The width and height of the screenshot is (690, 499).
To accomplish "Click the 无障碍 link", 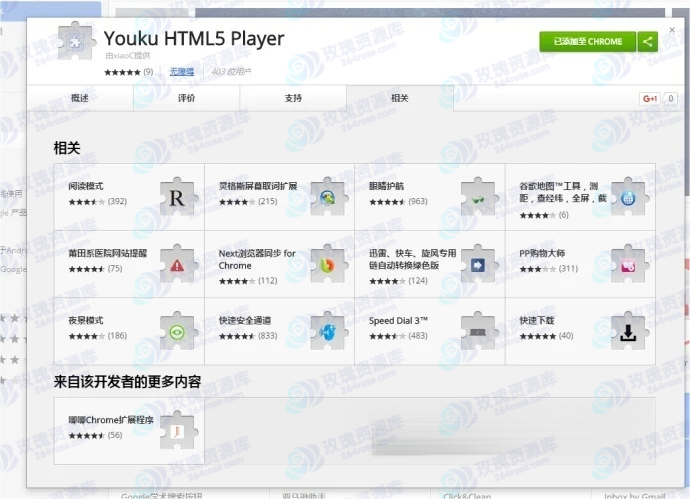I will [x=182, y=72].
